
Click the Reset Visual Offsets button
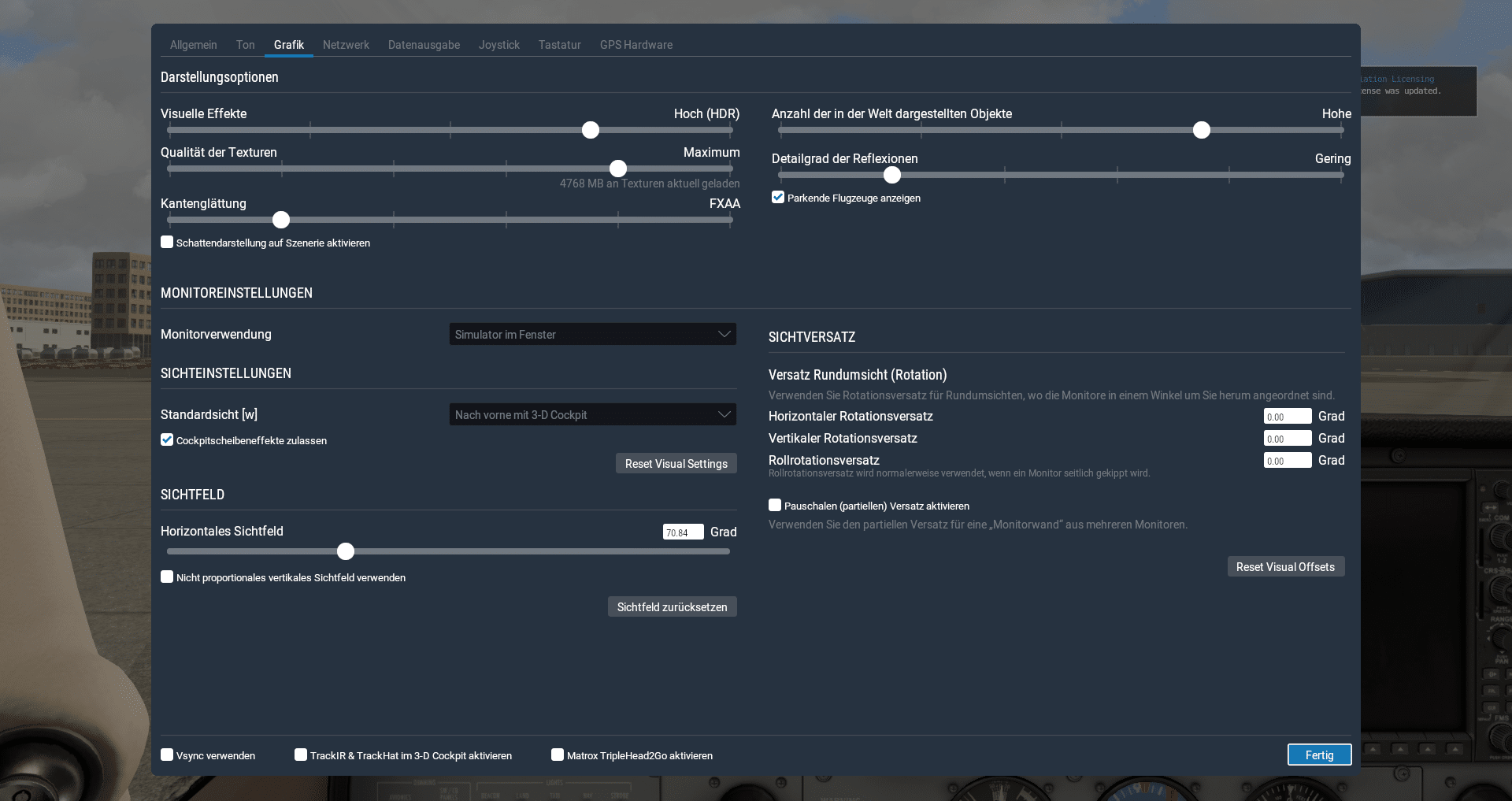(x=1285, y=567)
